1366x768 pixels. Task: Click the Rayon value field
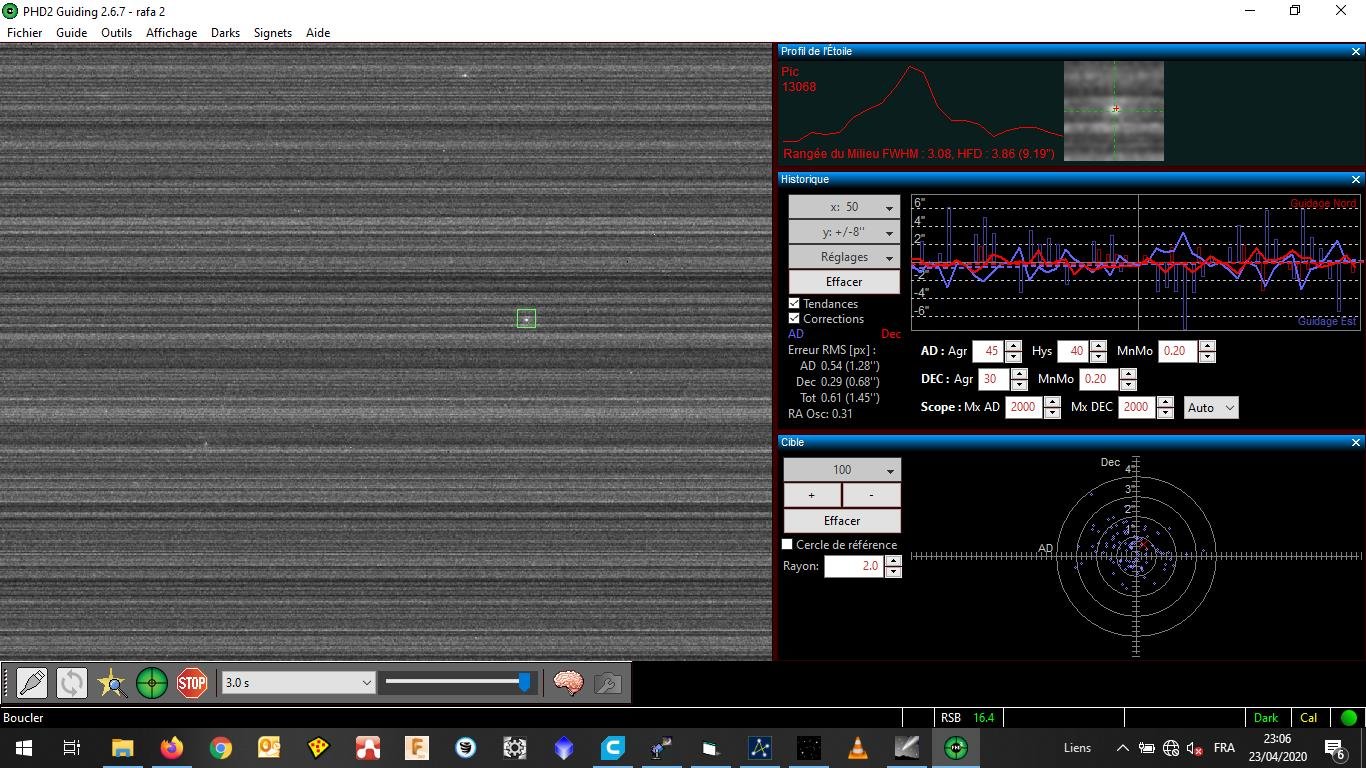855,566
